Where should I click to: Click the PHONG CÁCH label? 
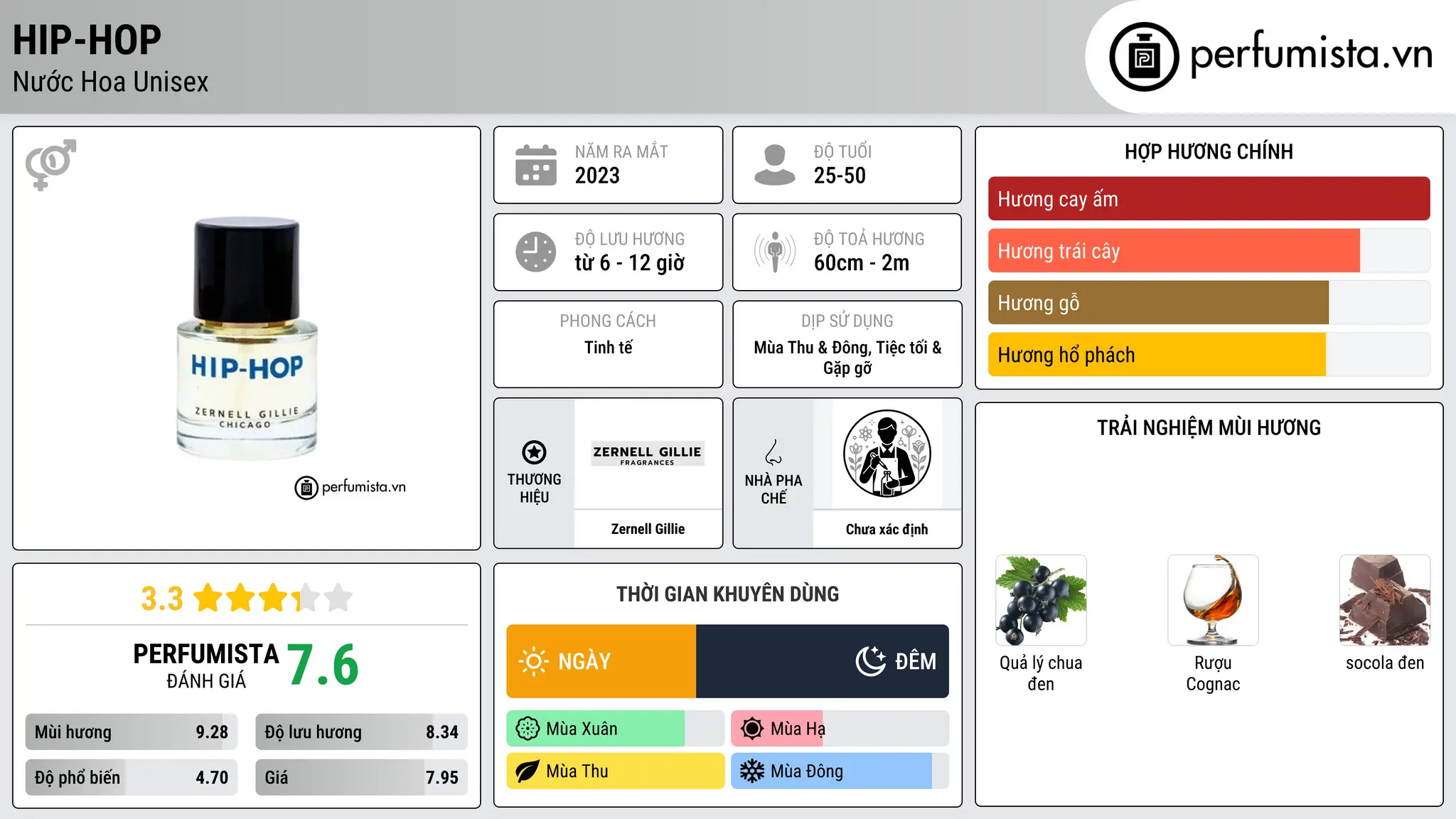(x=608, y=321)
